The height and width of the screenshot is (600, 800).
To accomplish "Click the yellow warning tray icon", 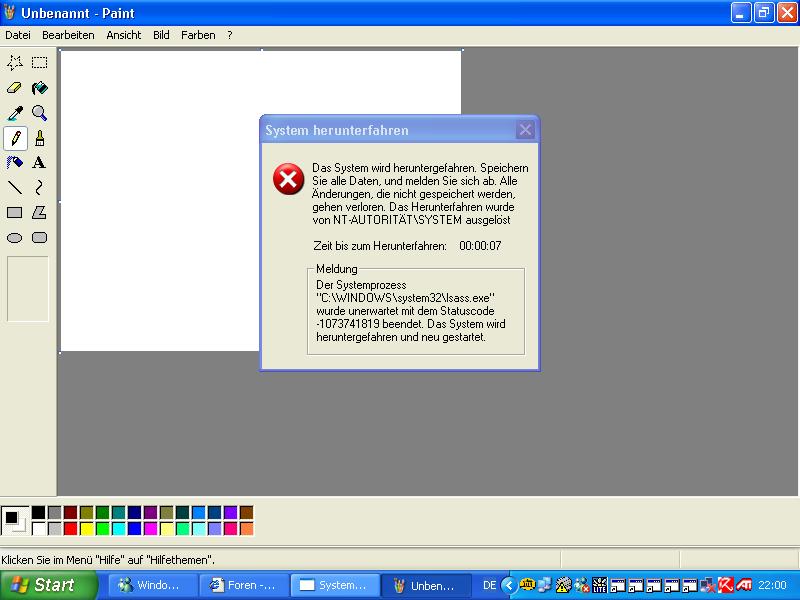I will pos(563,585).
